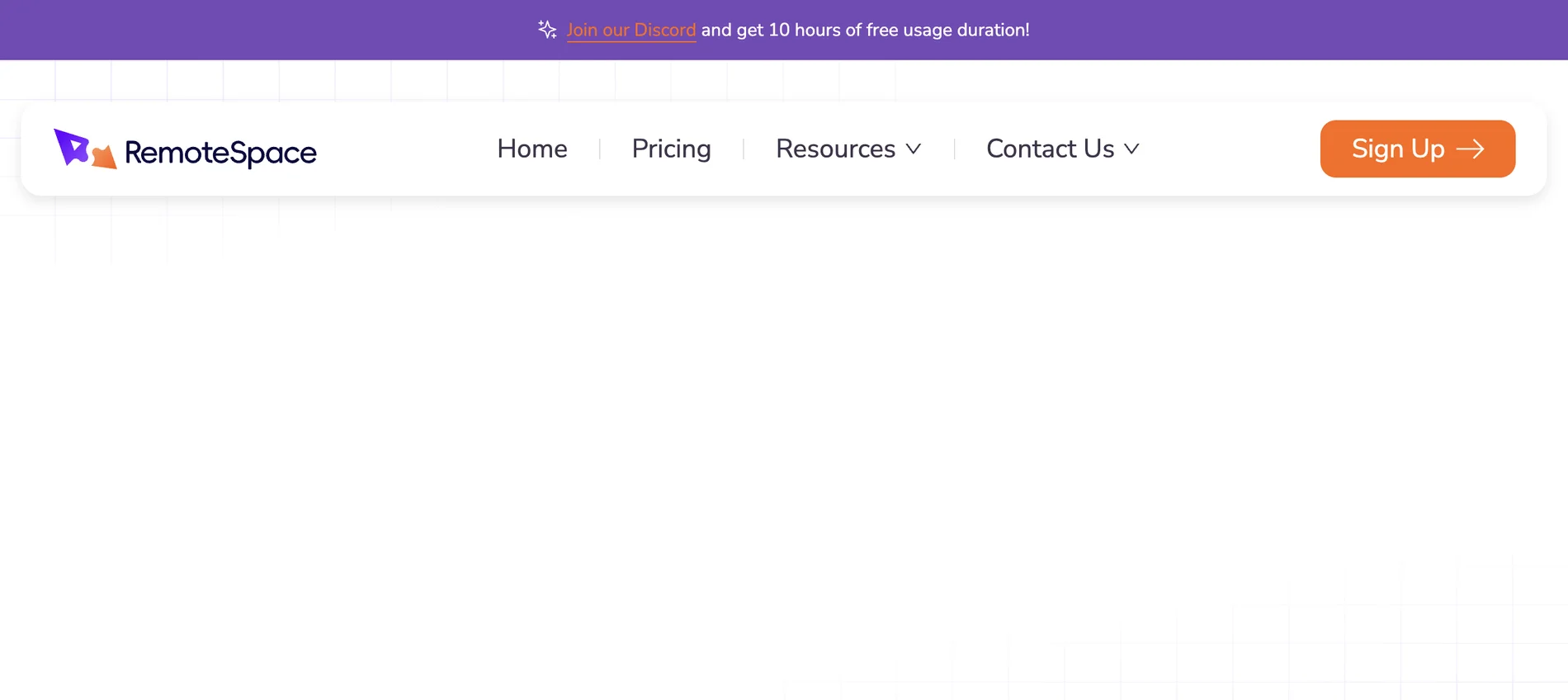1568x700 pixels.
Task: Click the RemoteSpace wordmark text
Action: click(220, 153)
